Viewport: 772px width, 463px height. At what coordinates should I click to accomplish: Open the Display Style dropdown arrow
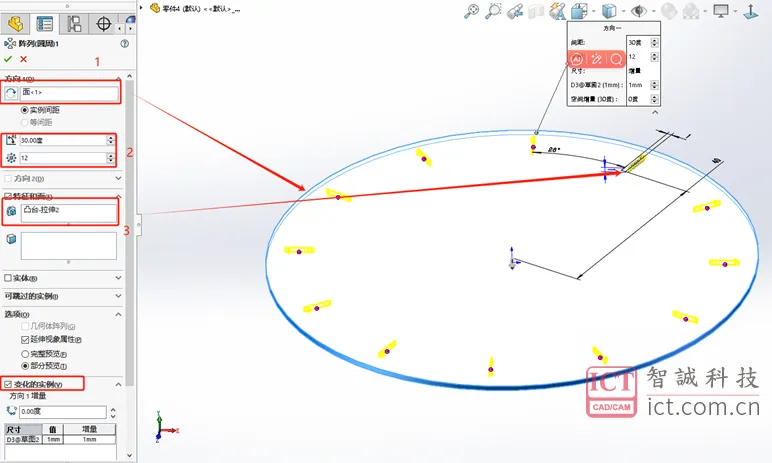click(624, 11)
